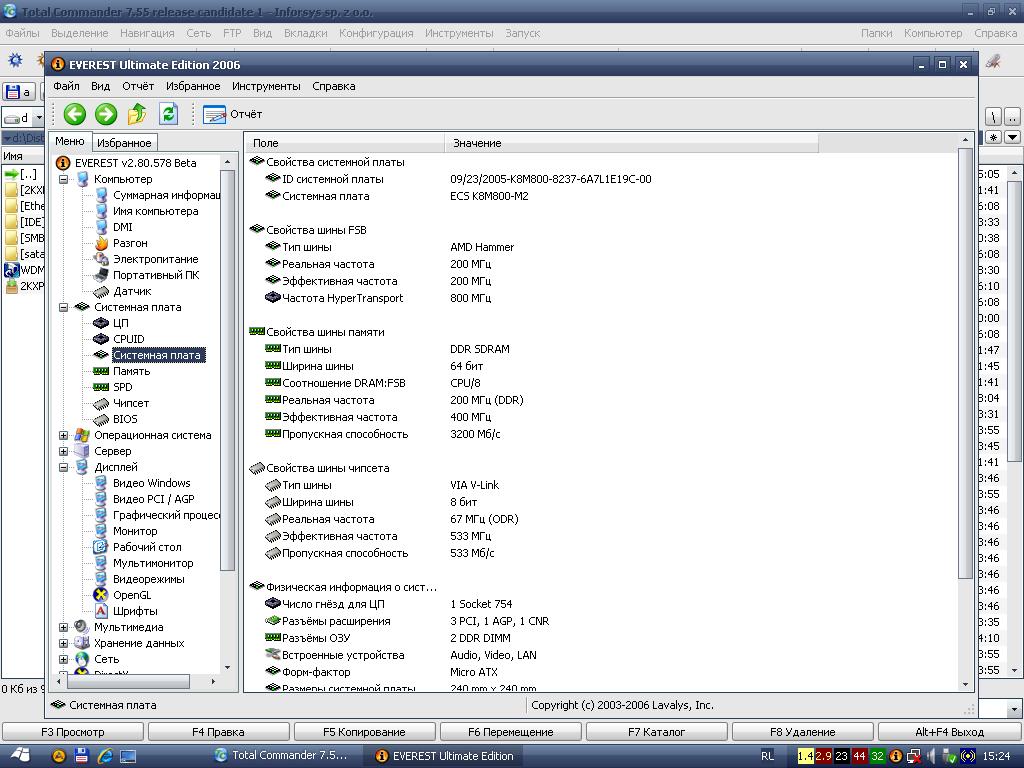Click the Поле column header
The height and width of the screenshot is (768, 1024).
[346, 143]
